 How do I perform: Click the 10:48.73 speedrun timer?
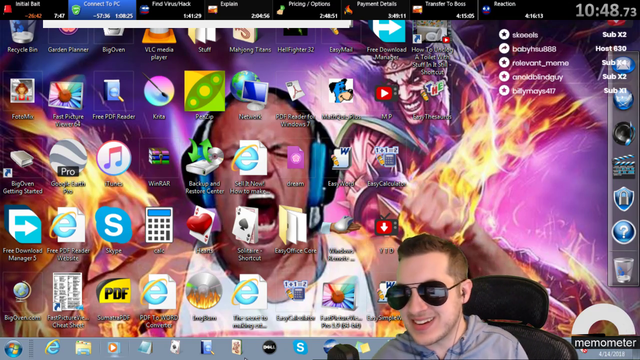[x=606, y=10]
